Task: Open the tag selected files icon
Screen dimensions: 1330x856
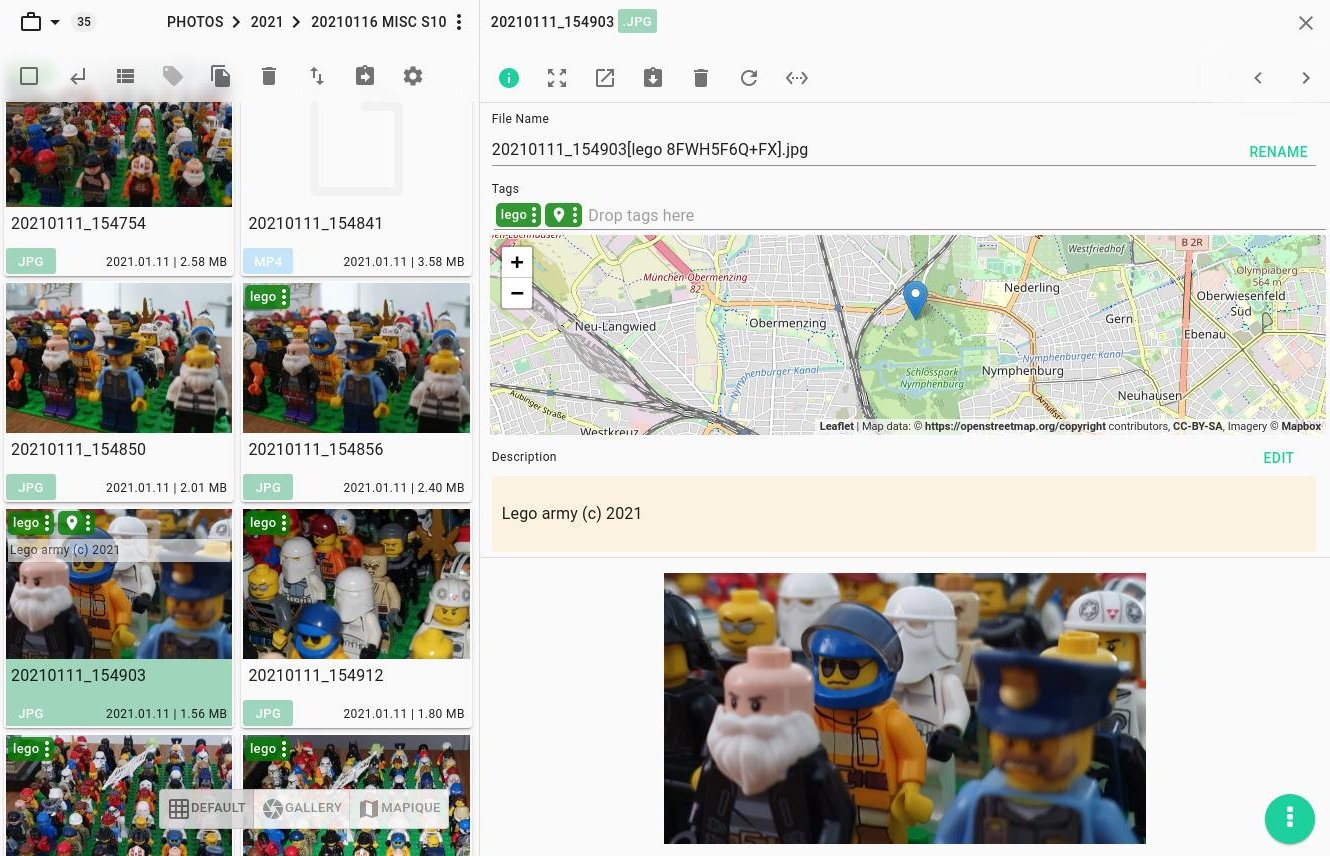Action: click(x=173, y=76)
